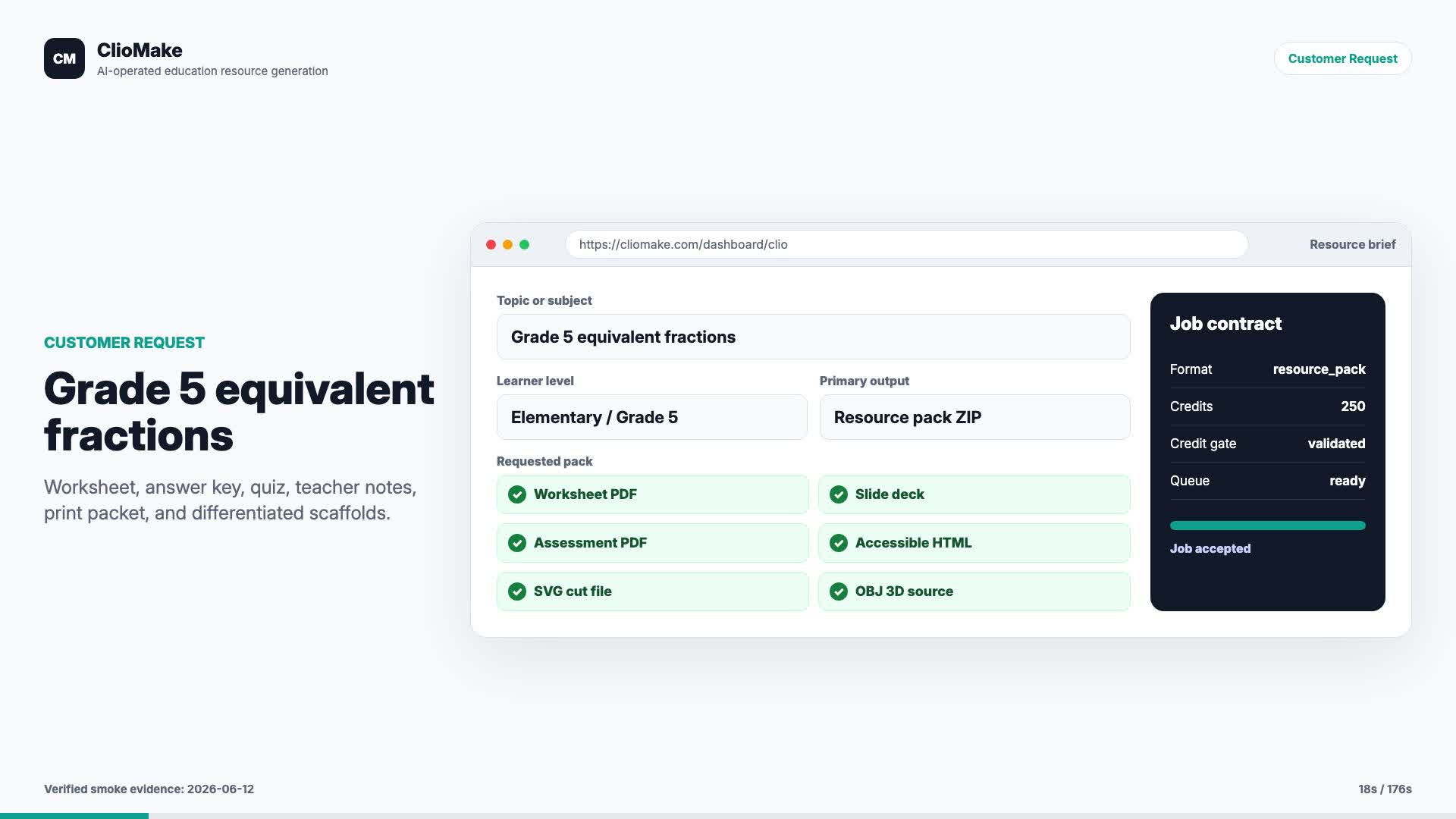Click the Job contract progress bar
The image size is (1456, 819).
pos(1267,526)
